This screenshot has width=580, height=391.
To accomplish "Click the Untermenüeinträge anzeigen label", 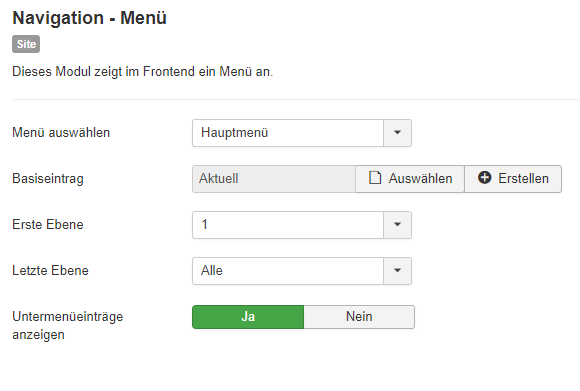I will click(x=67, y=326).
